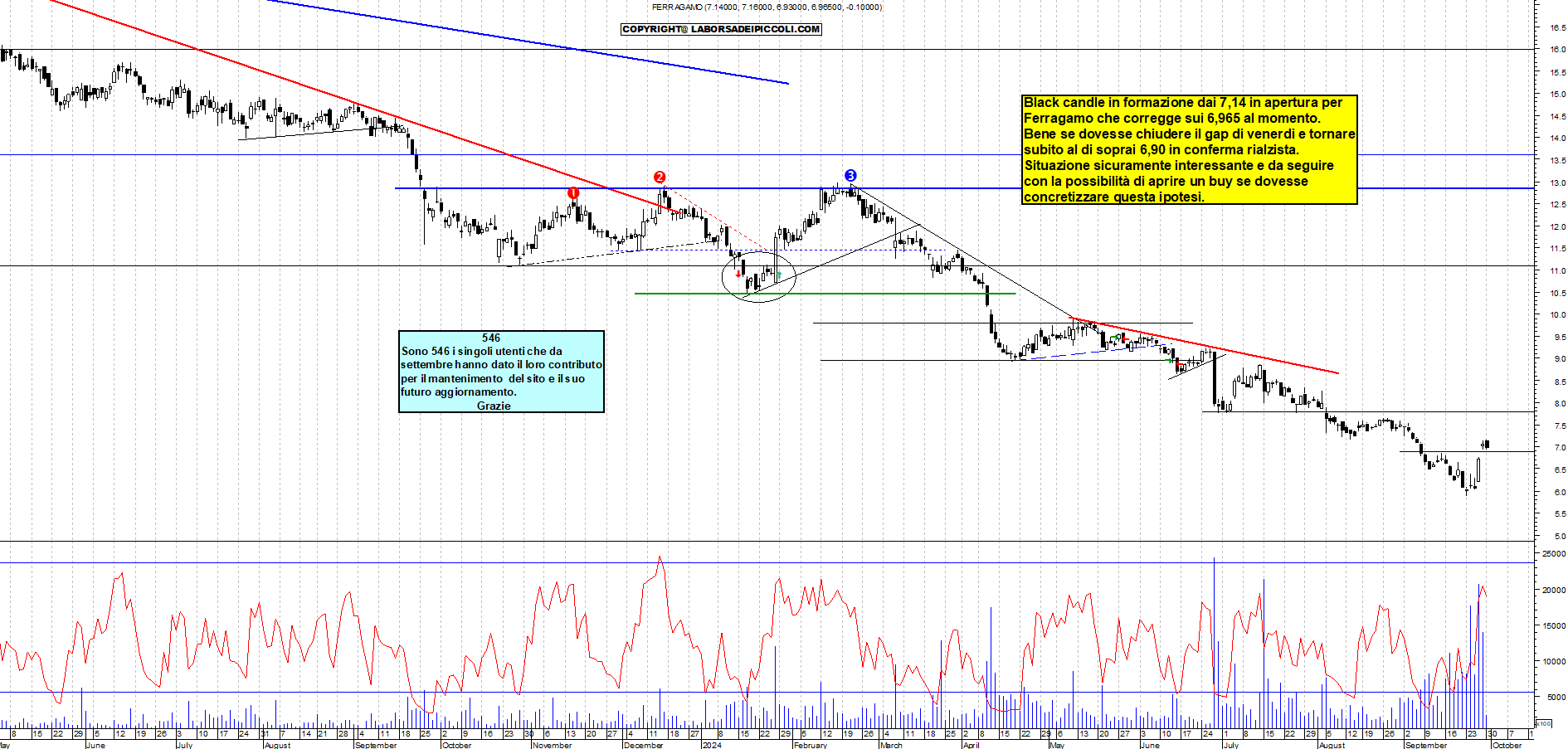Select the small red down arrow inside the ellipse
The image size is (1568, 749).
pyautogui.click(x=738, y=274)
